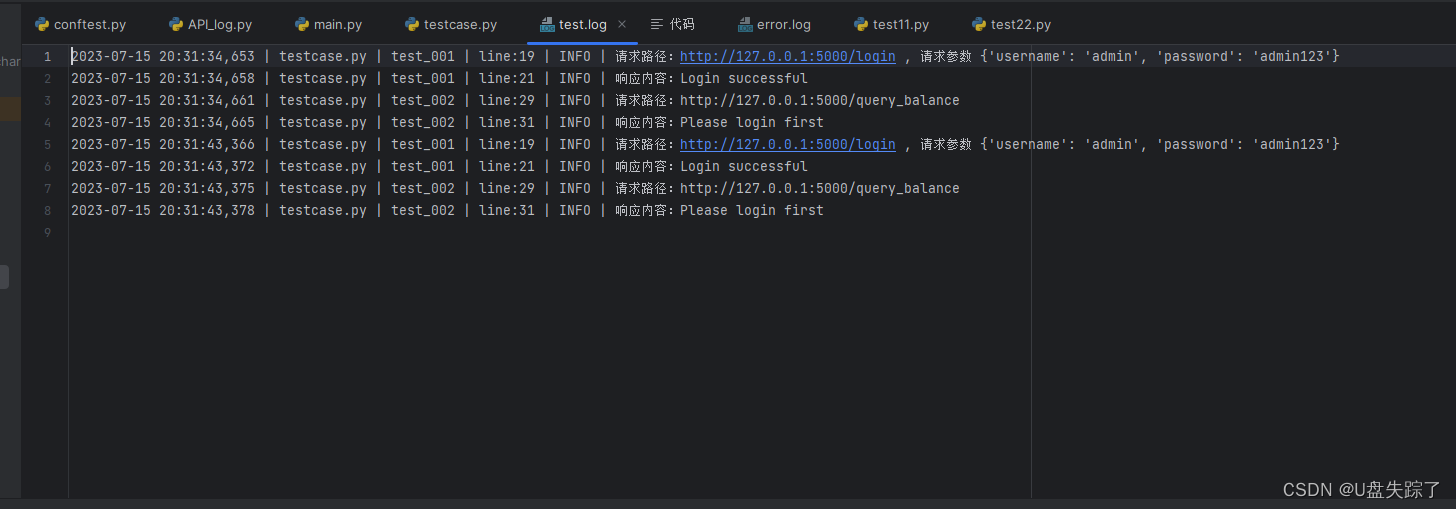Switch to the error.log tab
This screenshot has height=509, width=1456.
[x=775, y=24]
